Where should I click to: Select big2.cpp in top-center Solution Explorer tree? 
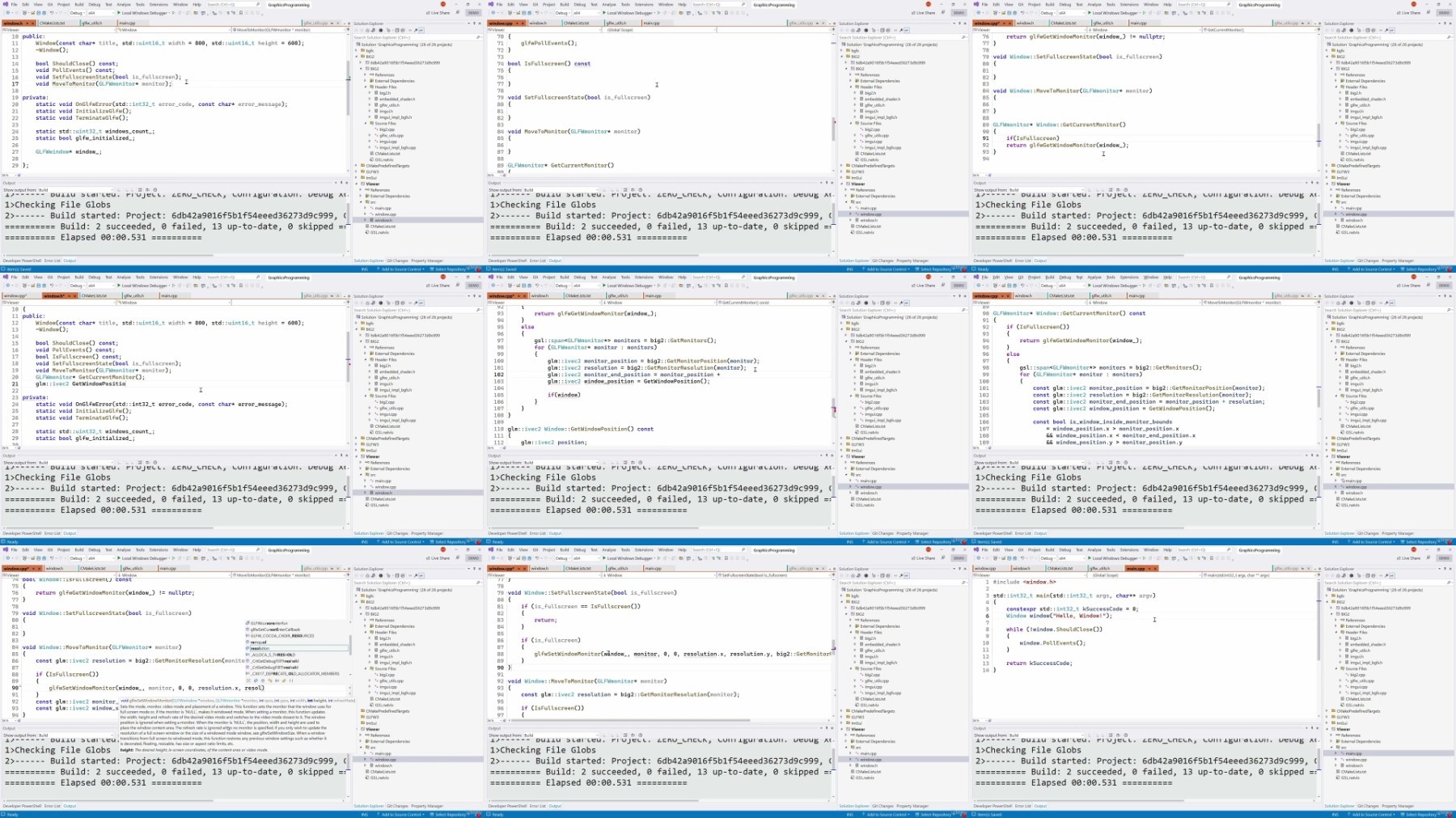click(x=872, y=129)
